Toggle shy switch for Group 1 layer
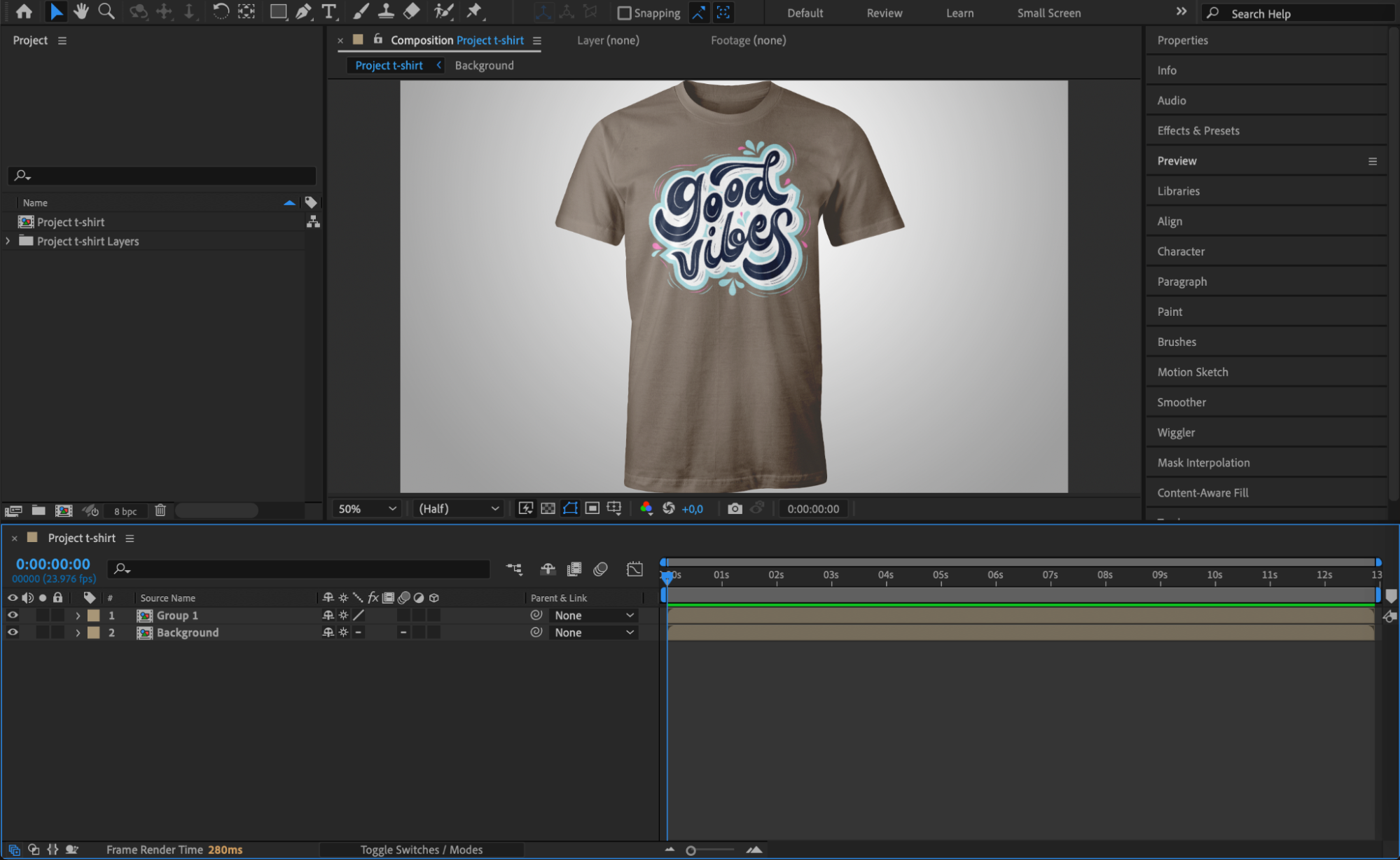This screenshot has width=1400, height=860. pos(328,615)
